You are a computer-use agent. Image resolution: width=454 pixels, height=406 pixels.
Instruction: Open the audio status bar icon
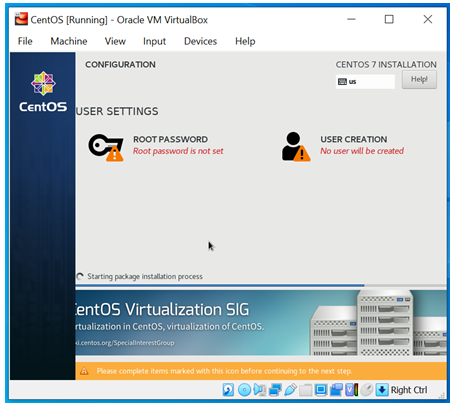259,390
